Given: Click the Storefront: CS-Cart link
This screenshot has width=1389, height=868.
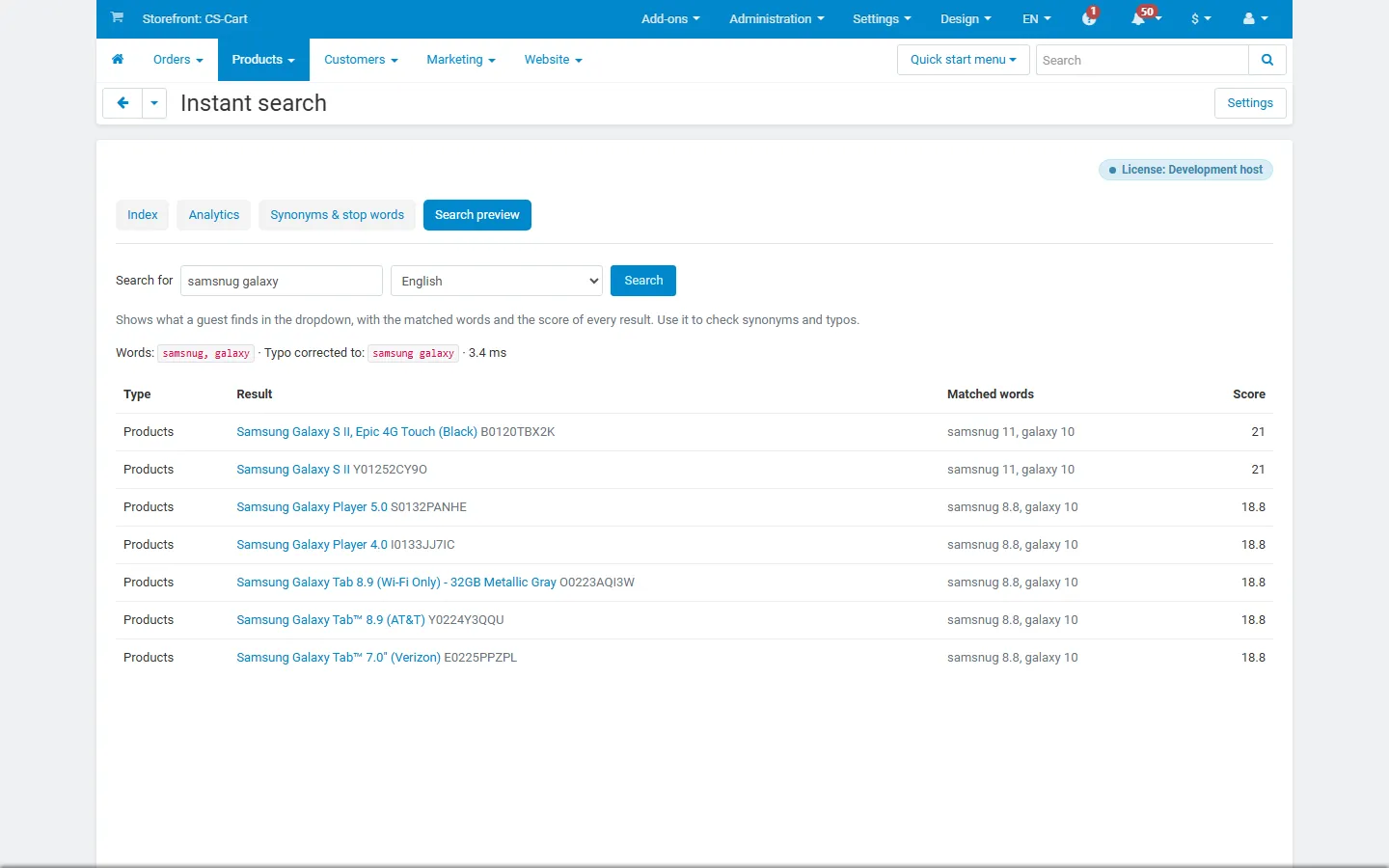Looking at the screenshot, I should [x=195, y=18].
